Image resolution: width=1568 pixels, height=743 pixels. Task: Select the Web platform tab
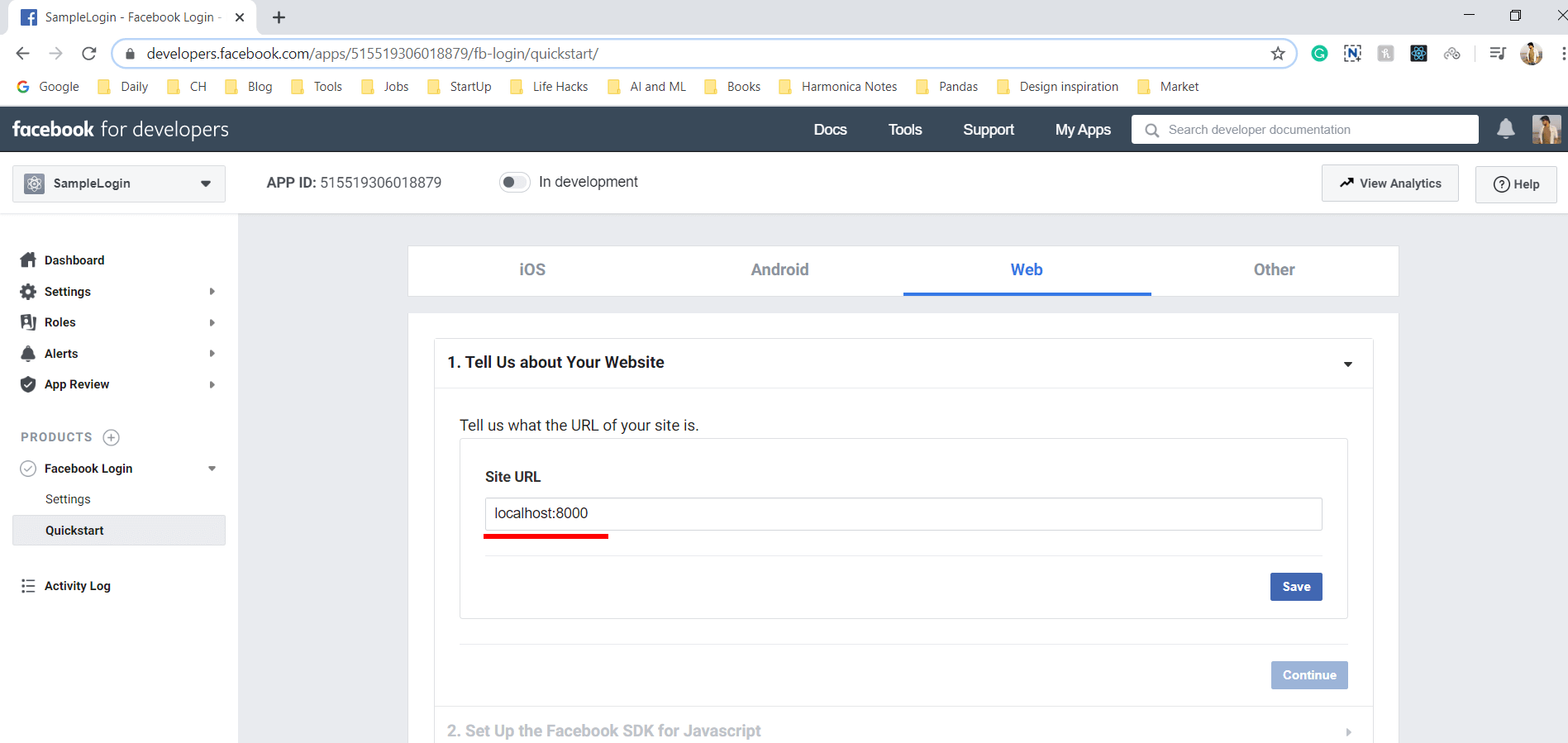pos(1027,270)
